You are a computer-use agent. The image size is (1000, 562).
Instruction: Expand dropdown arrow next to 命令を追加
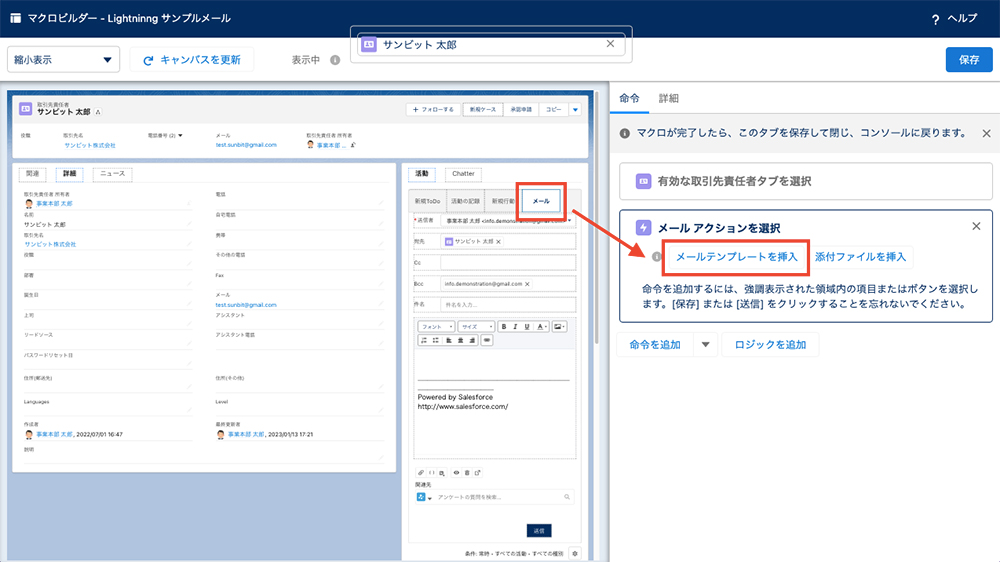(x=705, y=344)
